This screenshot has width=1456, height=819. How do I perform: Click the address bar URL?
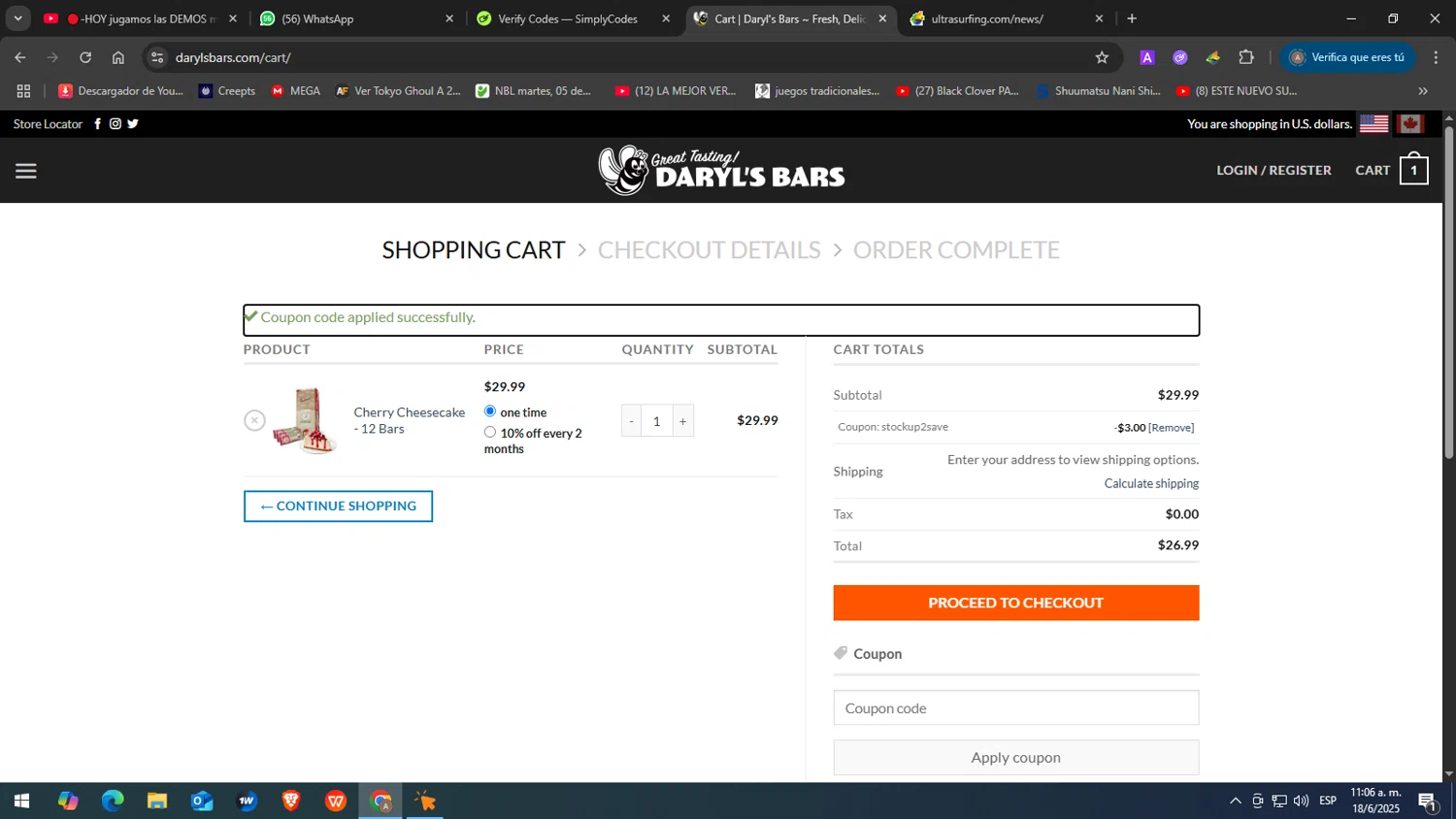pyautogui.click(x=233, y=57)
